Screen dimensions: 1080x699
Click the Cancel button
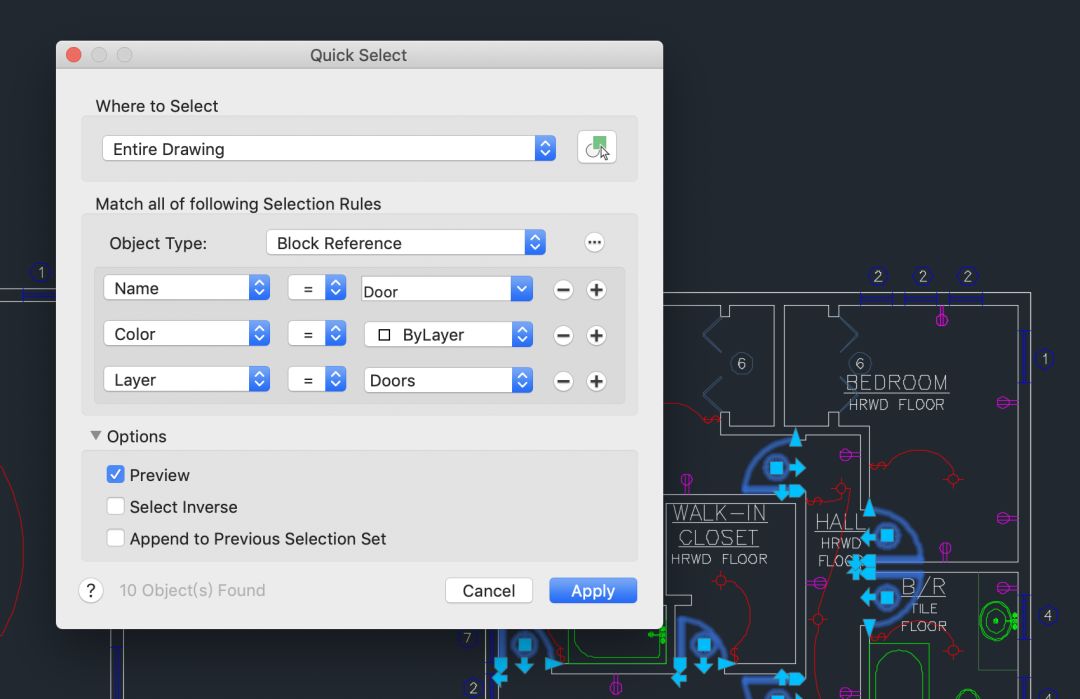click(x=488, y=591)
